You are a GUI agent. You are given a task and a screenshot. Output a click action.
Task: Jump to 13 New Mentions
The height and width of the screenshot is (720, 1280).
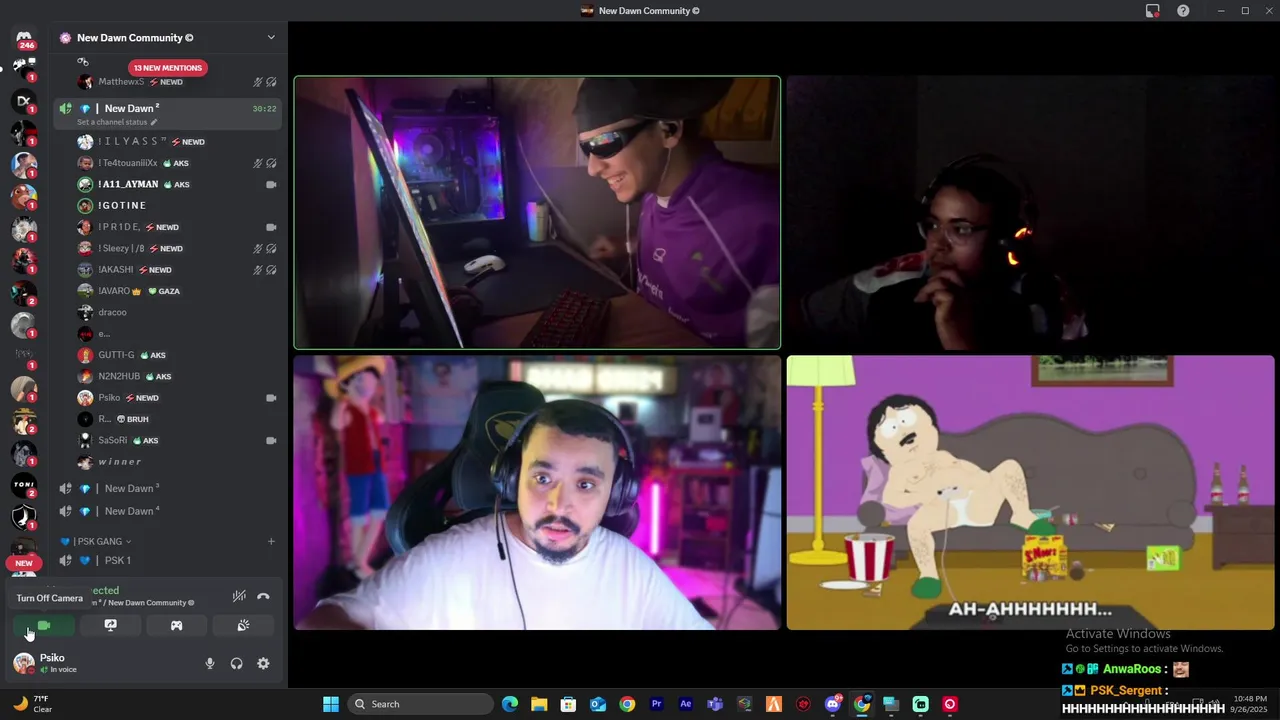coord(168,68)
